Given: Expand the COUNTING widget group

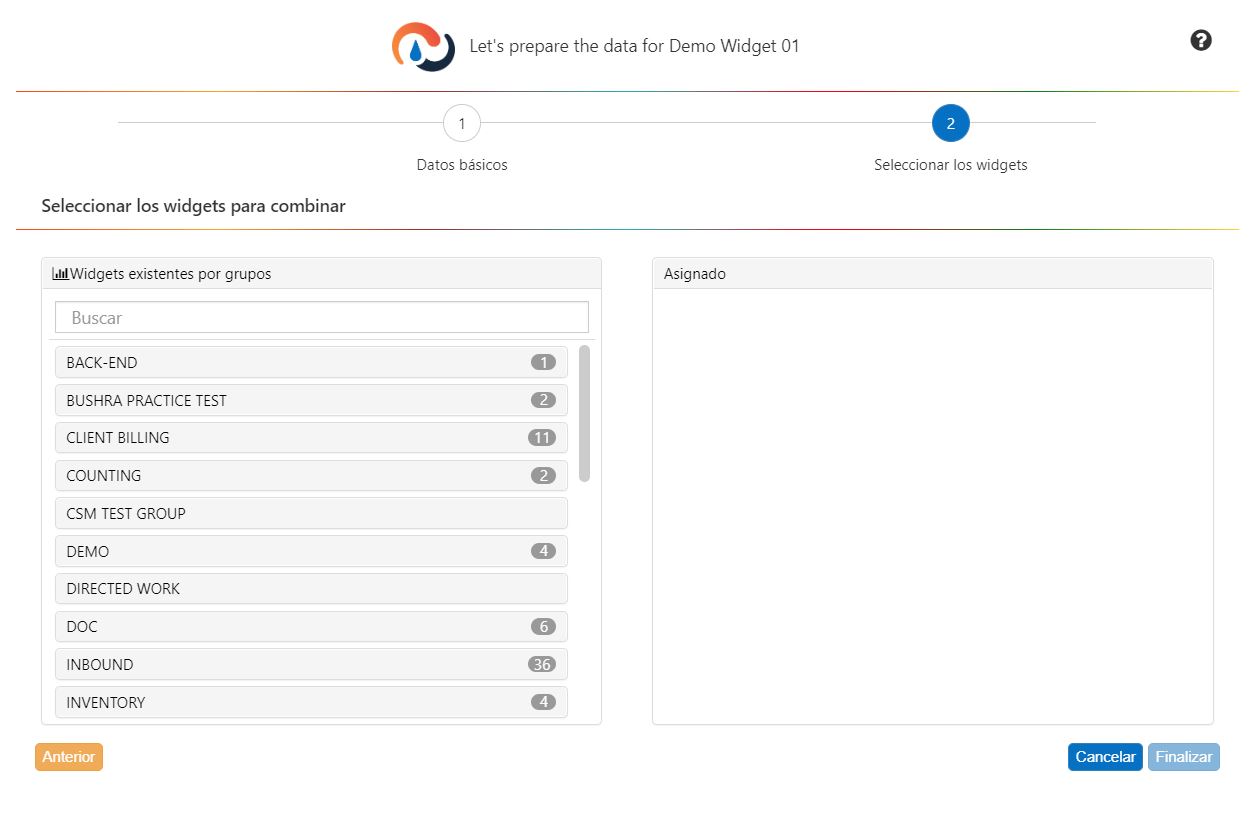Looking at the screenshot, I should pyautogui.click(x=311, y=476).
